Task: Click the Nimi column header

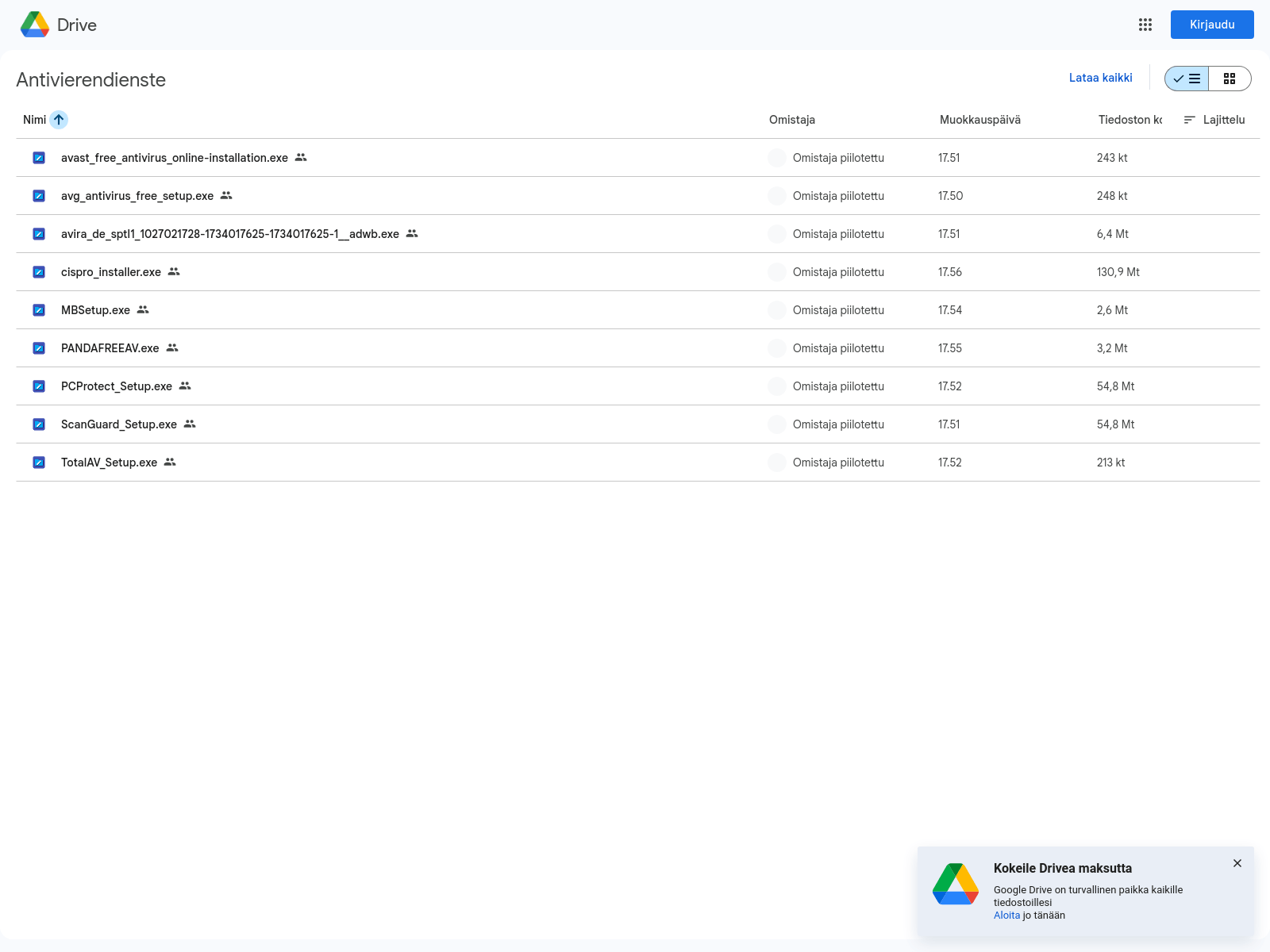Action: pyautogui.click(x=35, y=120)
